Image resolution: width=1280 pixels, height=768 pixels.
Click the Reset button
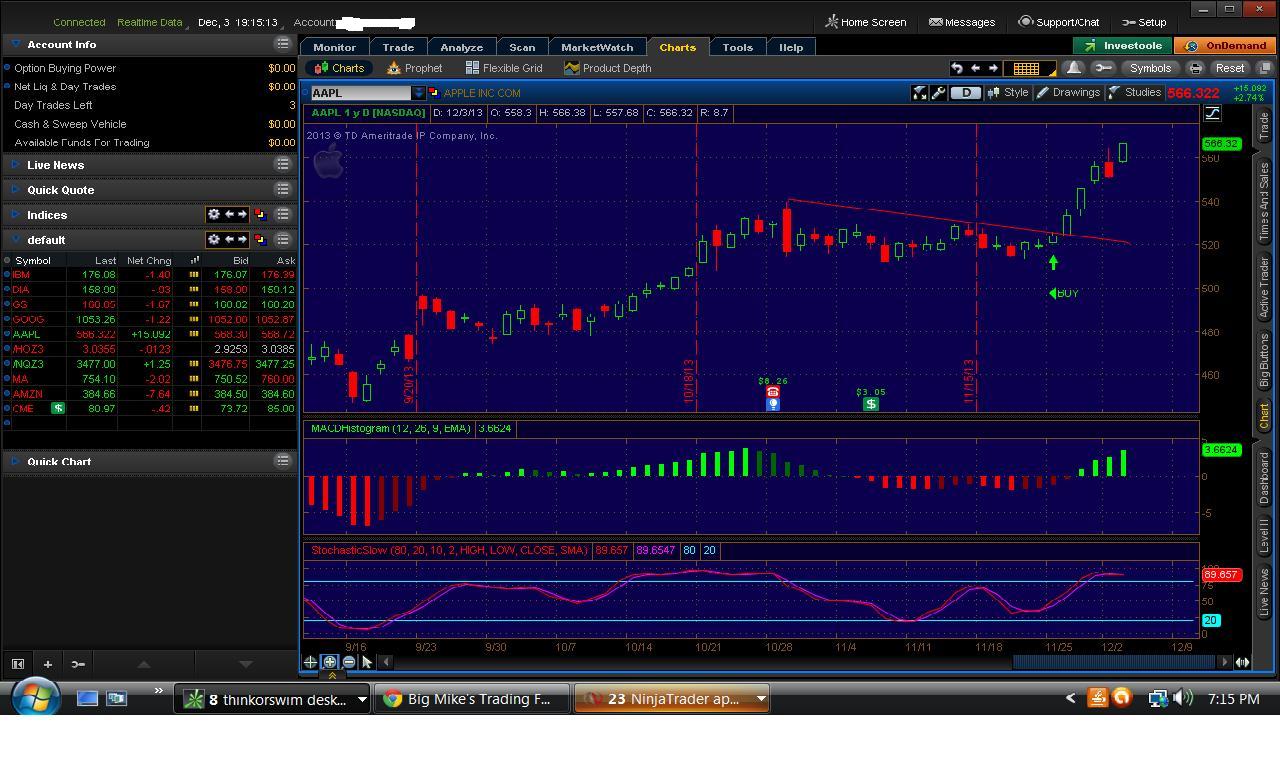[x=1230, y=68]
